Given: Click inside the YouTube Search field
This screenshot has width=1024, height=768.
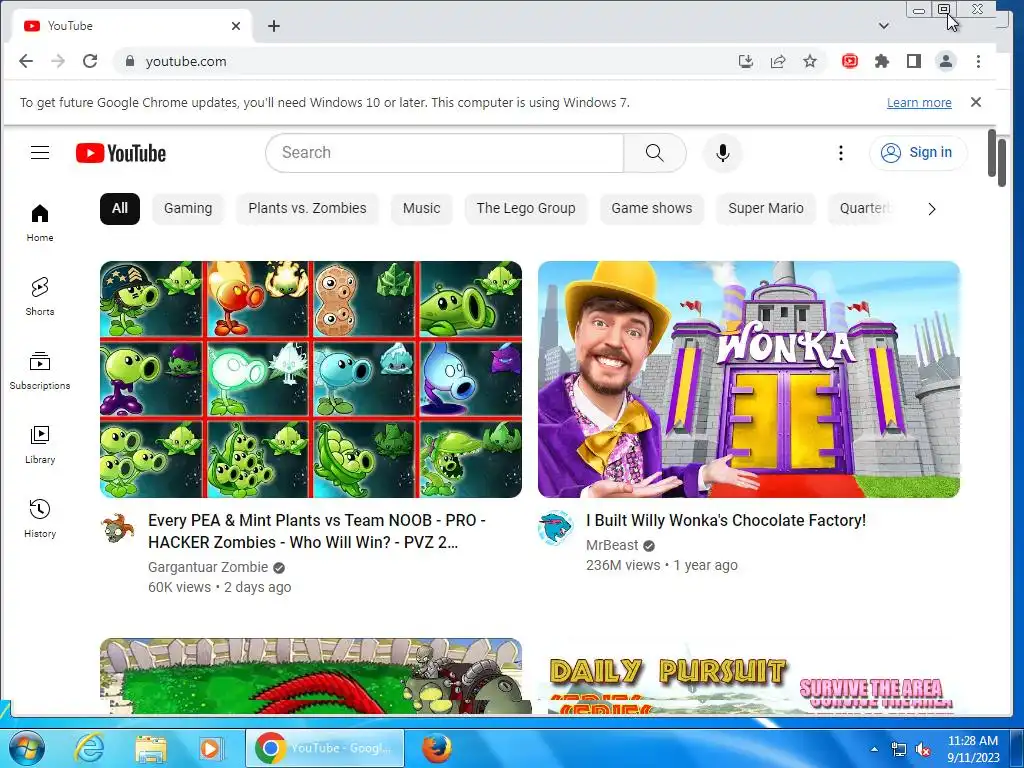Looking at the screenshot, I should 444,153.
